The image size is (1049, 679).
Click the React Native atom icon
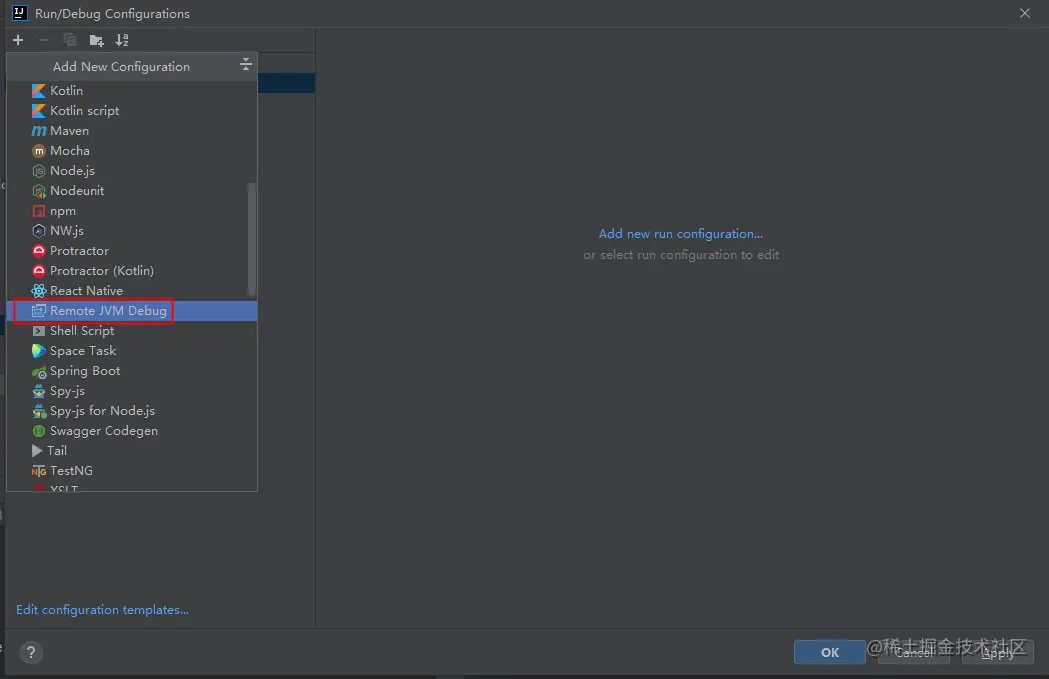[x=39, y=291]
